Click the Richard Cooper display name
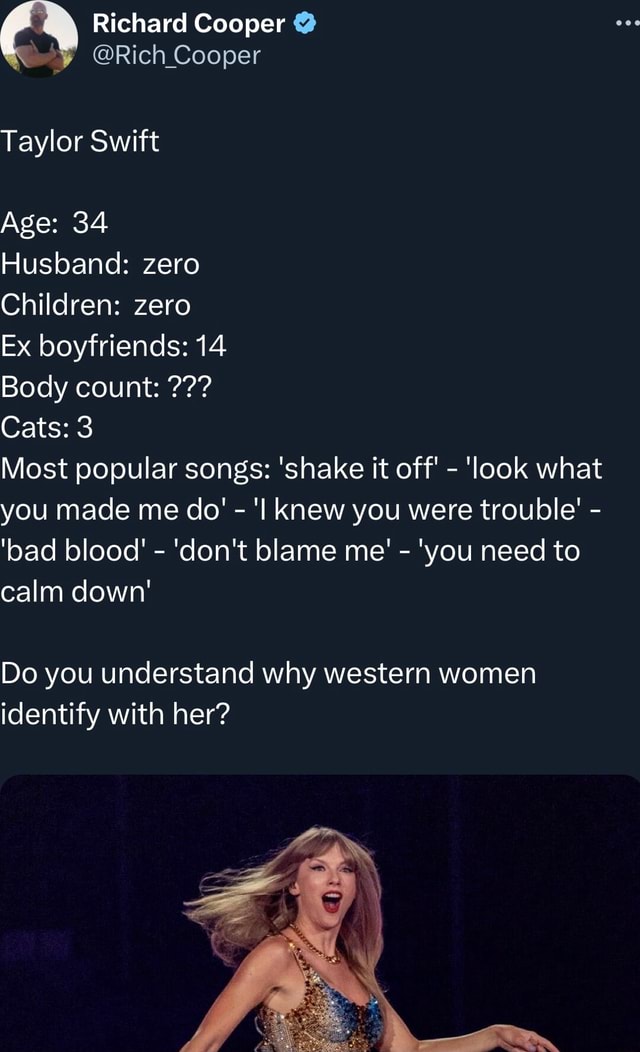The height and width of the screenshot is (1052, 640). 189,24
